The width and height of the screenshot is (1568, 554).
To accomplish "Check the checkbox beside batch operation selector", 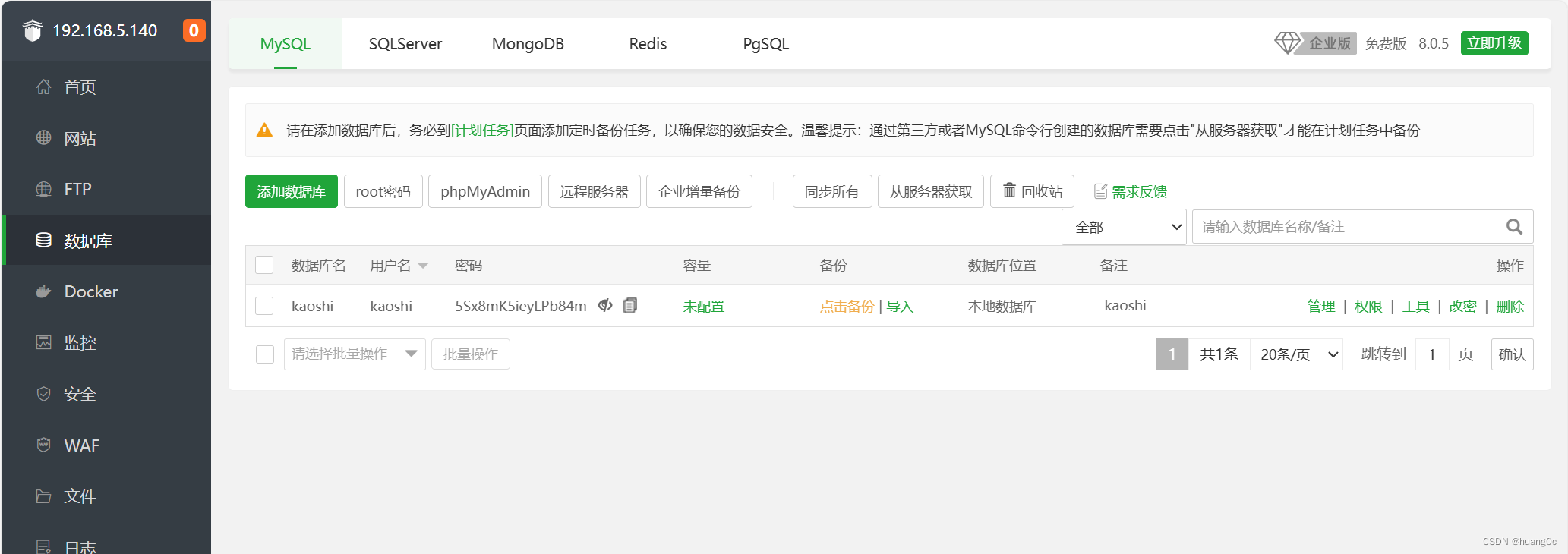I will (x=265, y=354).
